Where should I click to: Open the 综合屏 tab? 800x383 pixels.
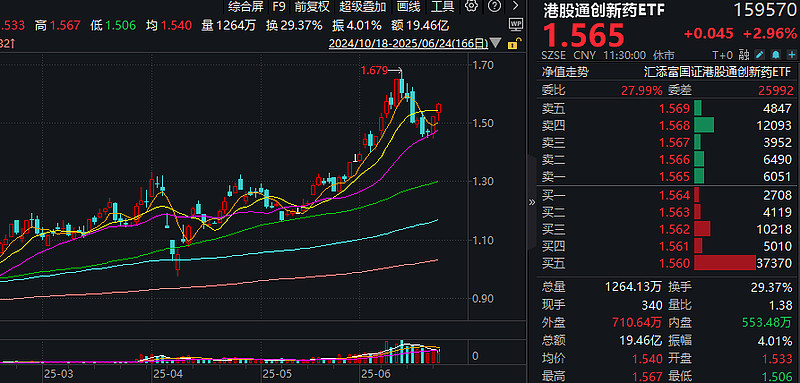[x=246, y=6]
